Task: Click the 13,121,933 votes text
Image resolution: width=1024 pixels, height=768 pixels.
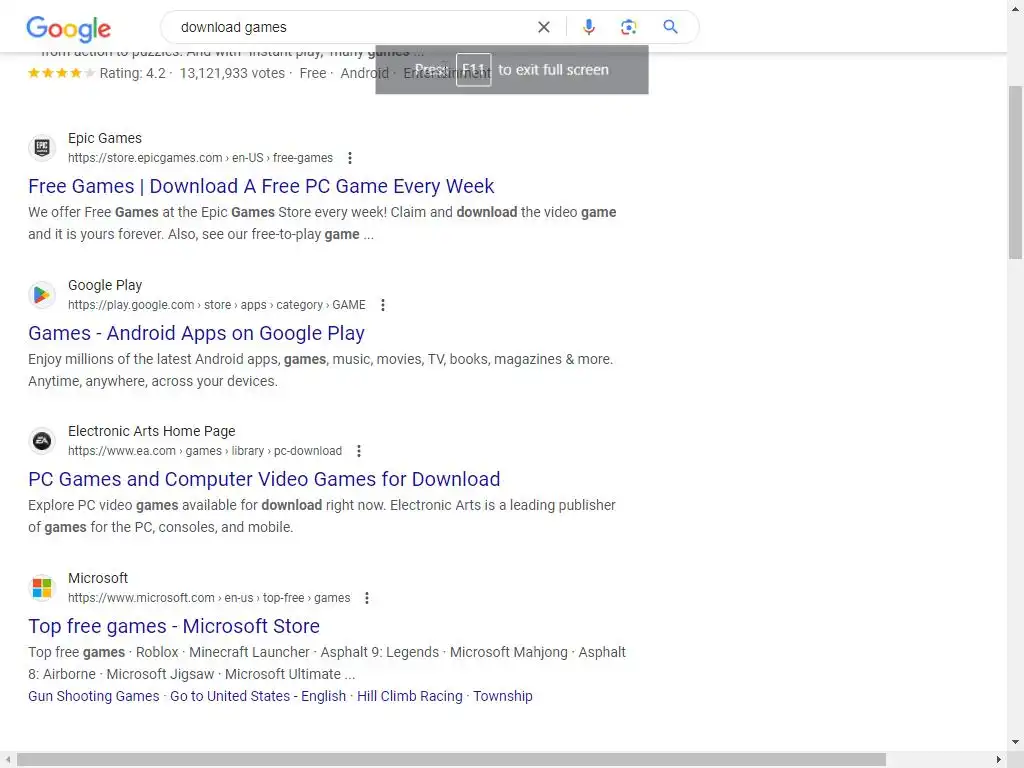Action: [x=232, y=73]
